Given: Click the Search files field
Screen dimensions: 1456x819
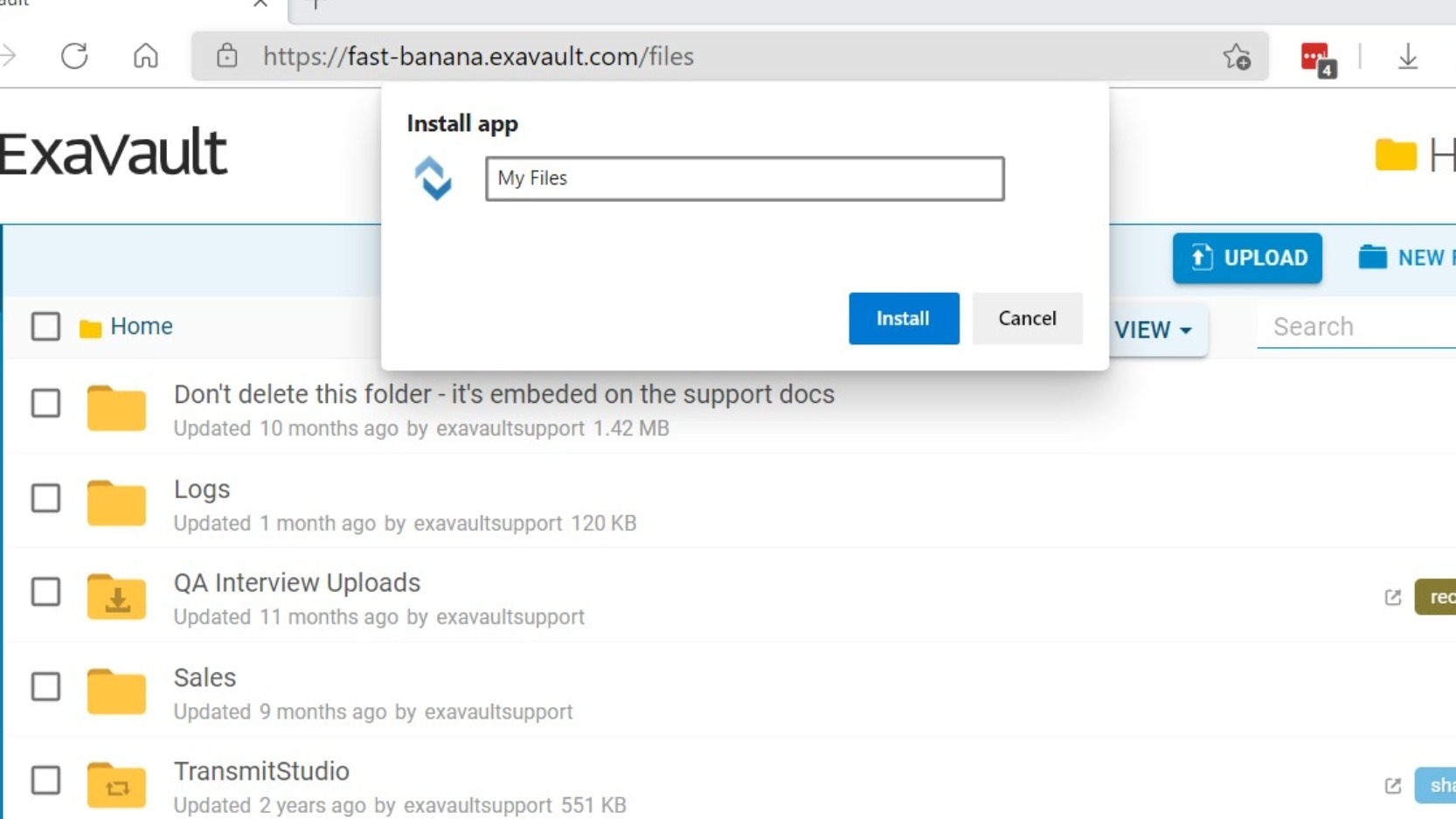Looking at the screenshot, I should [1356, 326].
